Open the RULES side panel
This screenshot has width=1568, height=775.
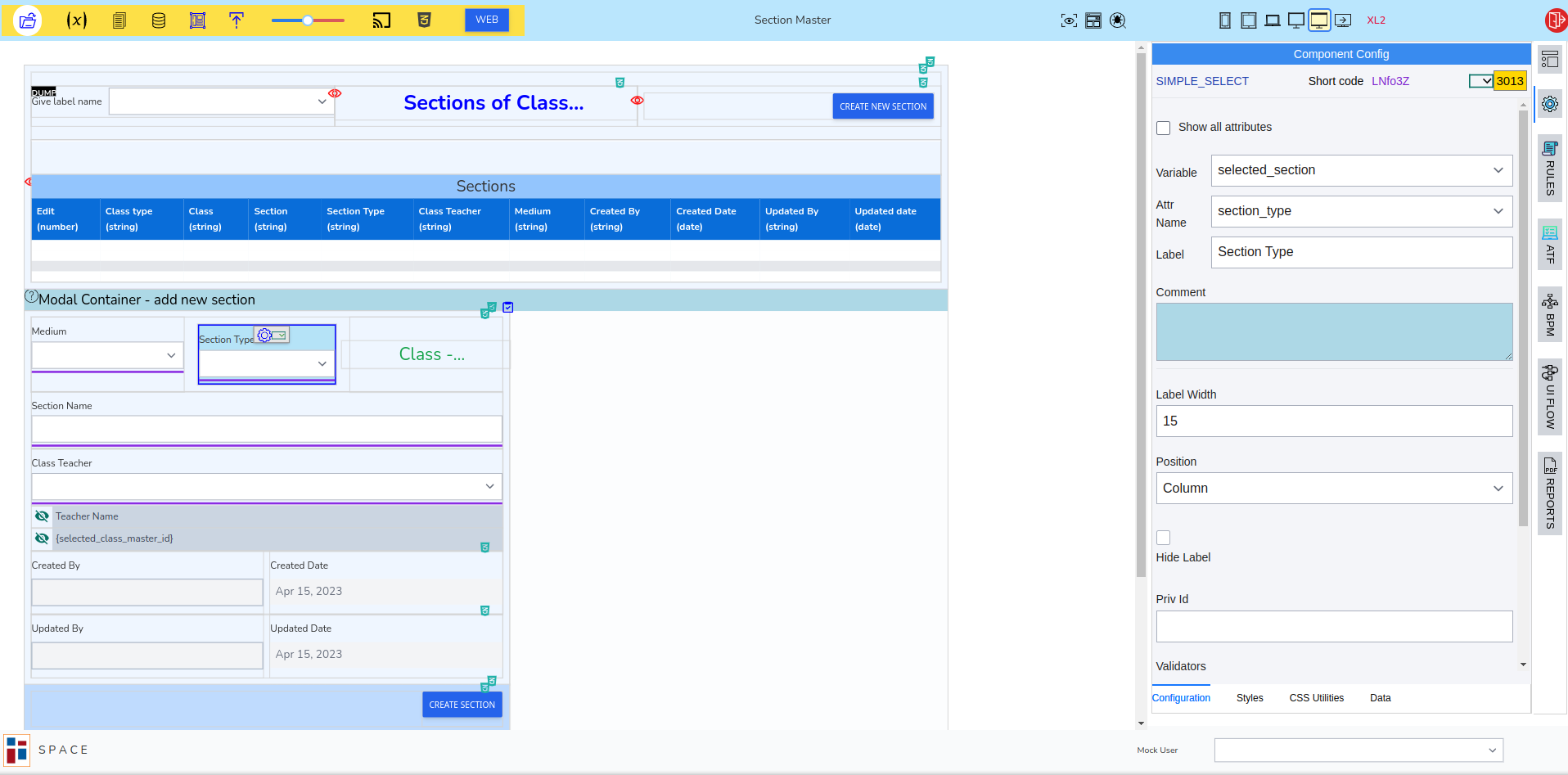1550,169
